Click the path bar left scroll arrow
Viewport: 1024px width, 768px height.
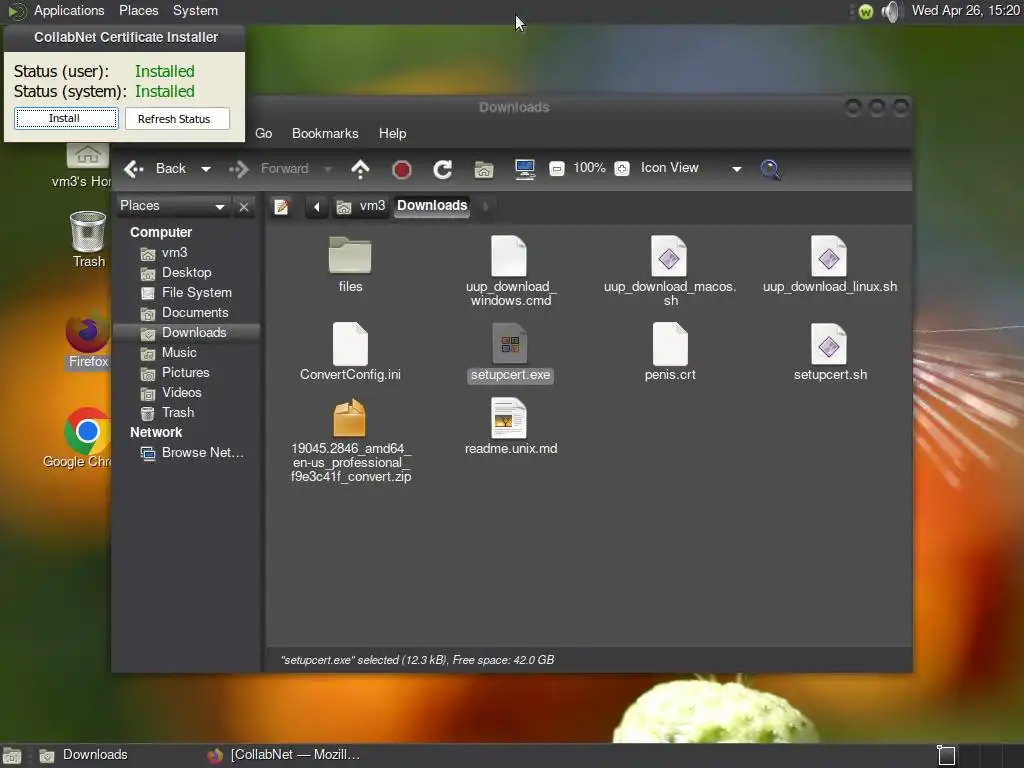click(317, 207)
